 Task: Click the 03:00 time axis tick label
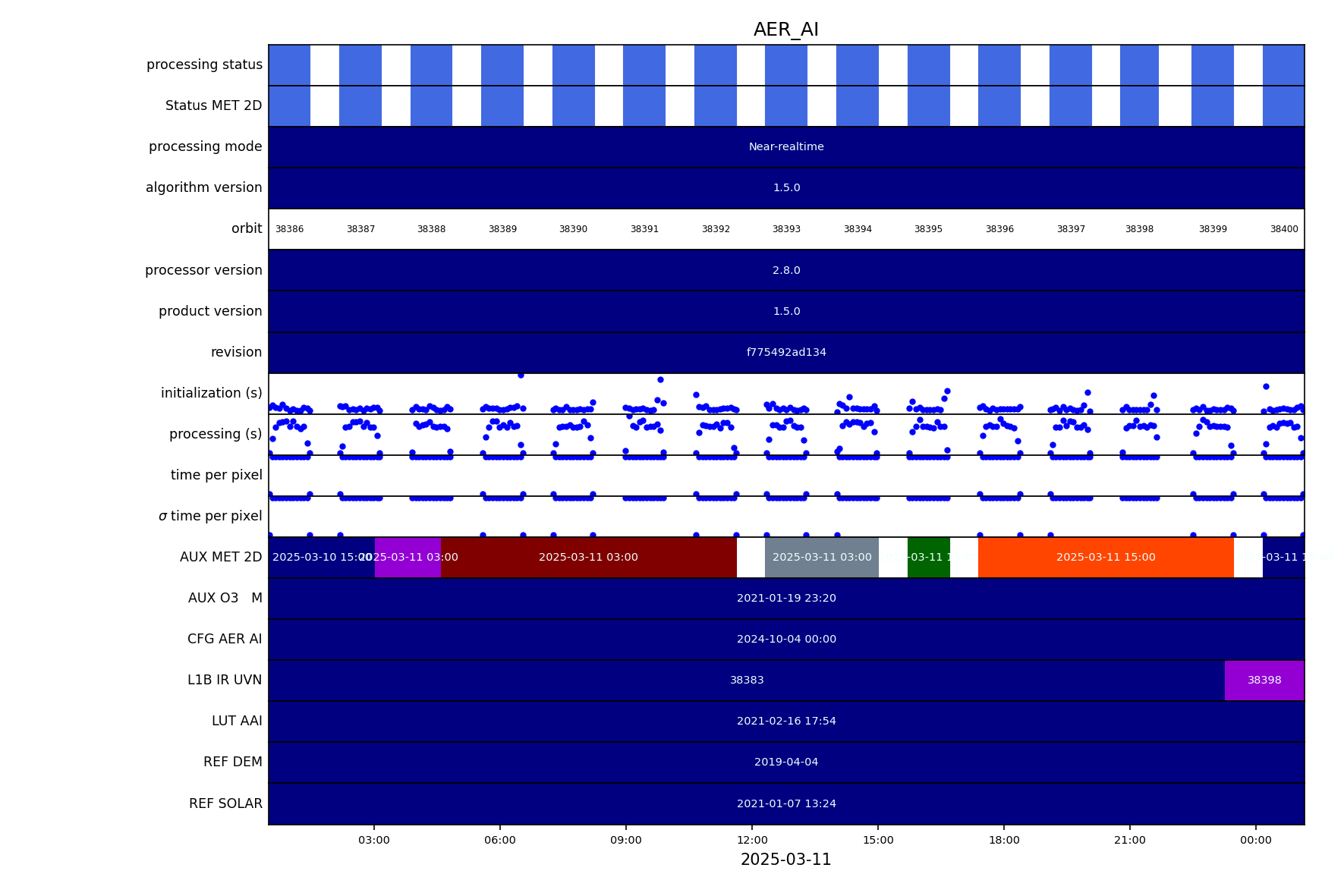374,841
